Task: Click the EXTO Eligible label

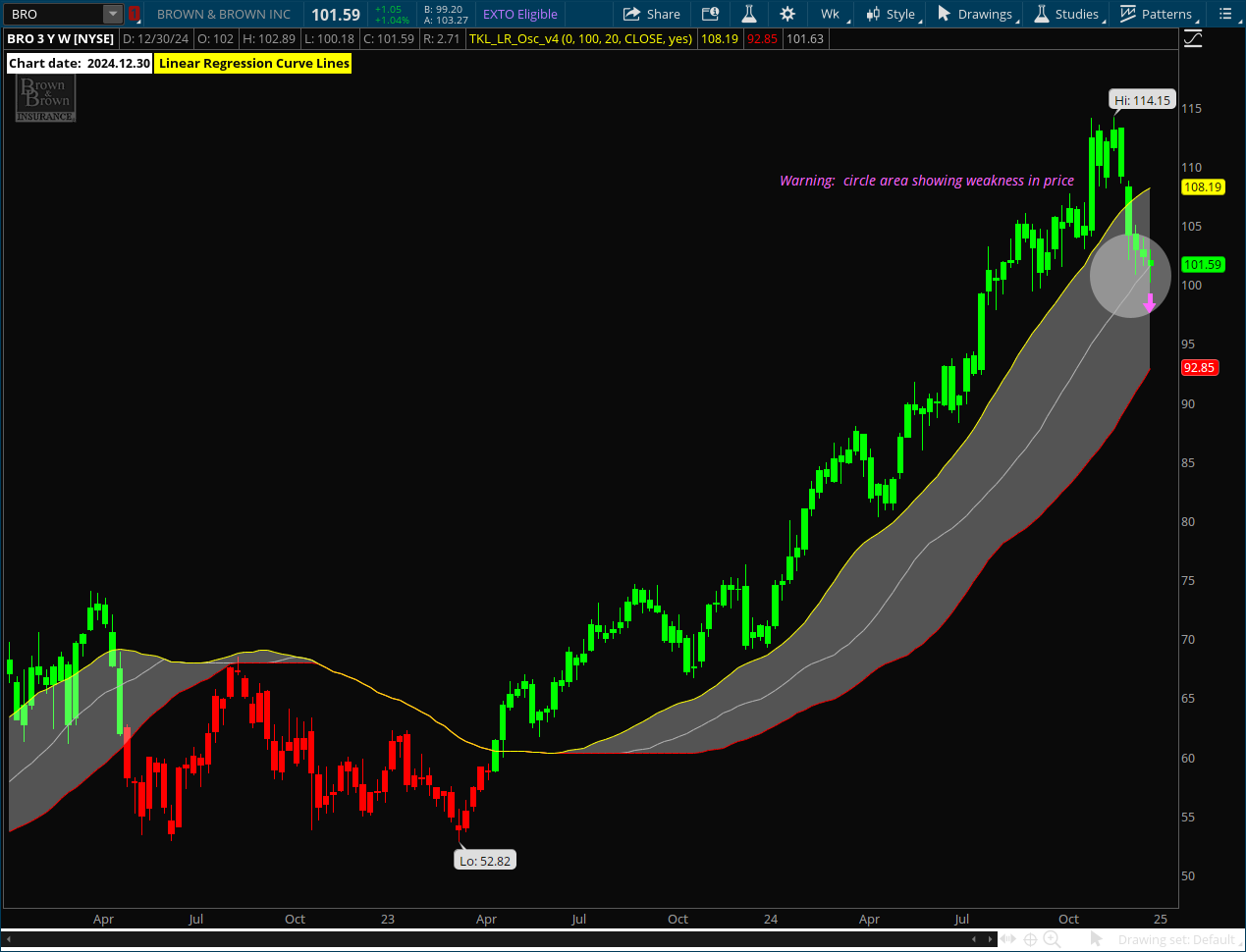Action: click(x=520, y=14)
